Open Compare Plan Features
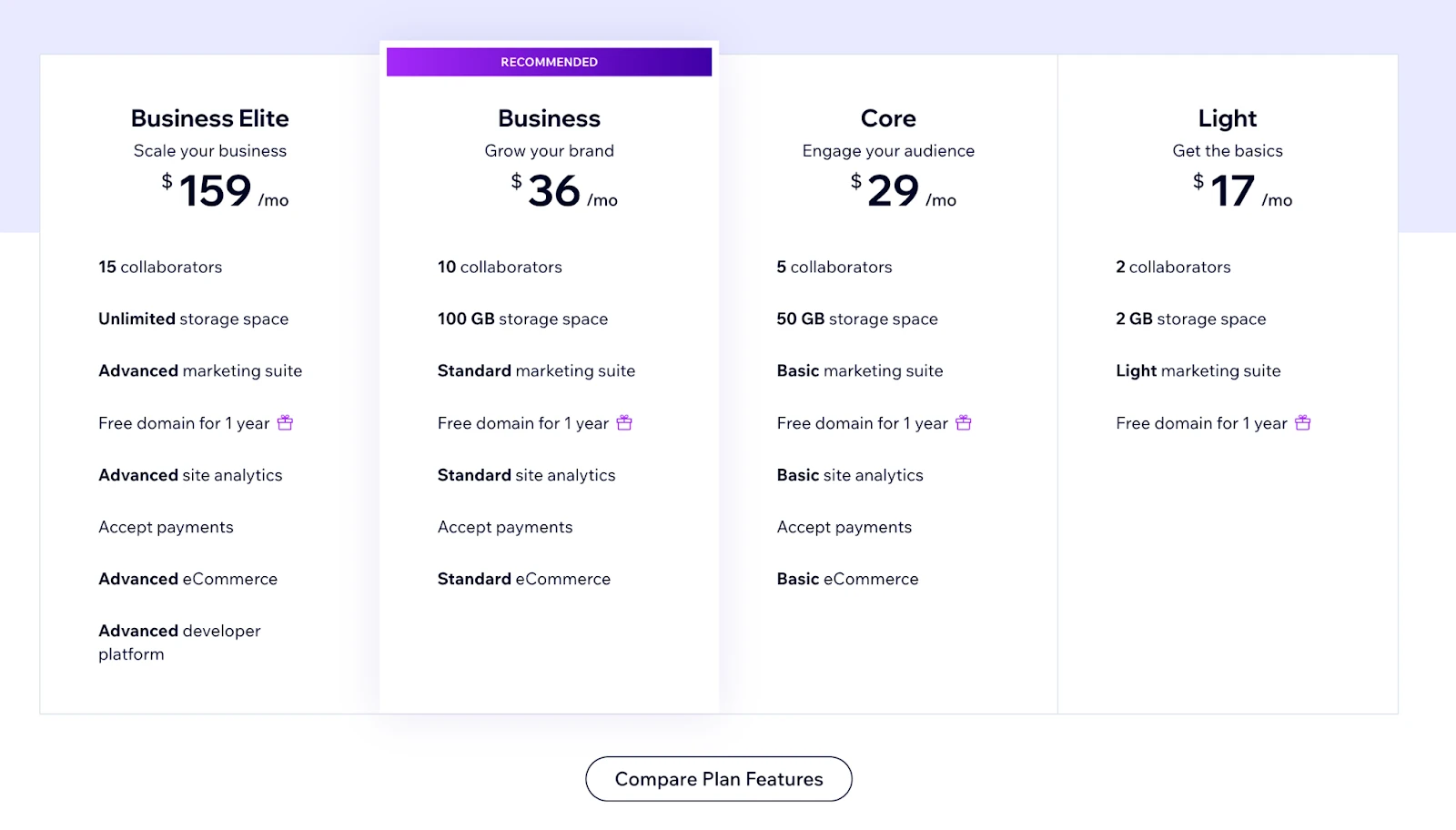Viewport: 1456px width, 830px height. point(719,779)
